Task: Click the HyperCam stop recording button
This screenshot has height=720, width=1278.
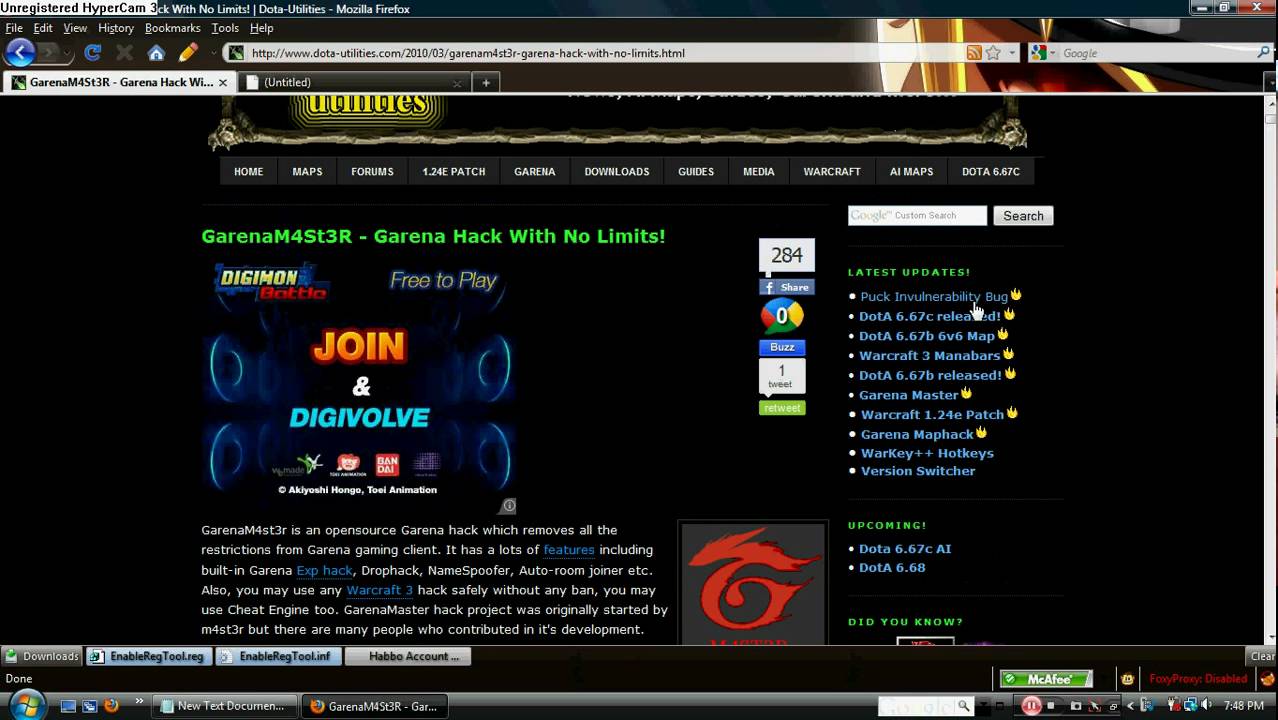Action: click(x=1051, y=706)
